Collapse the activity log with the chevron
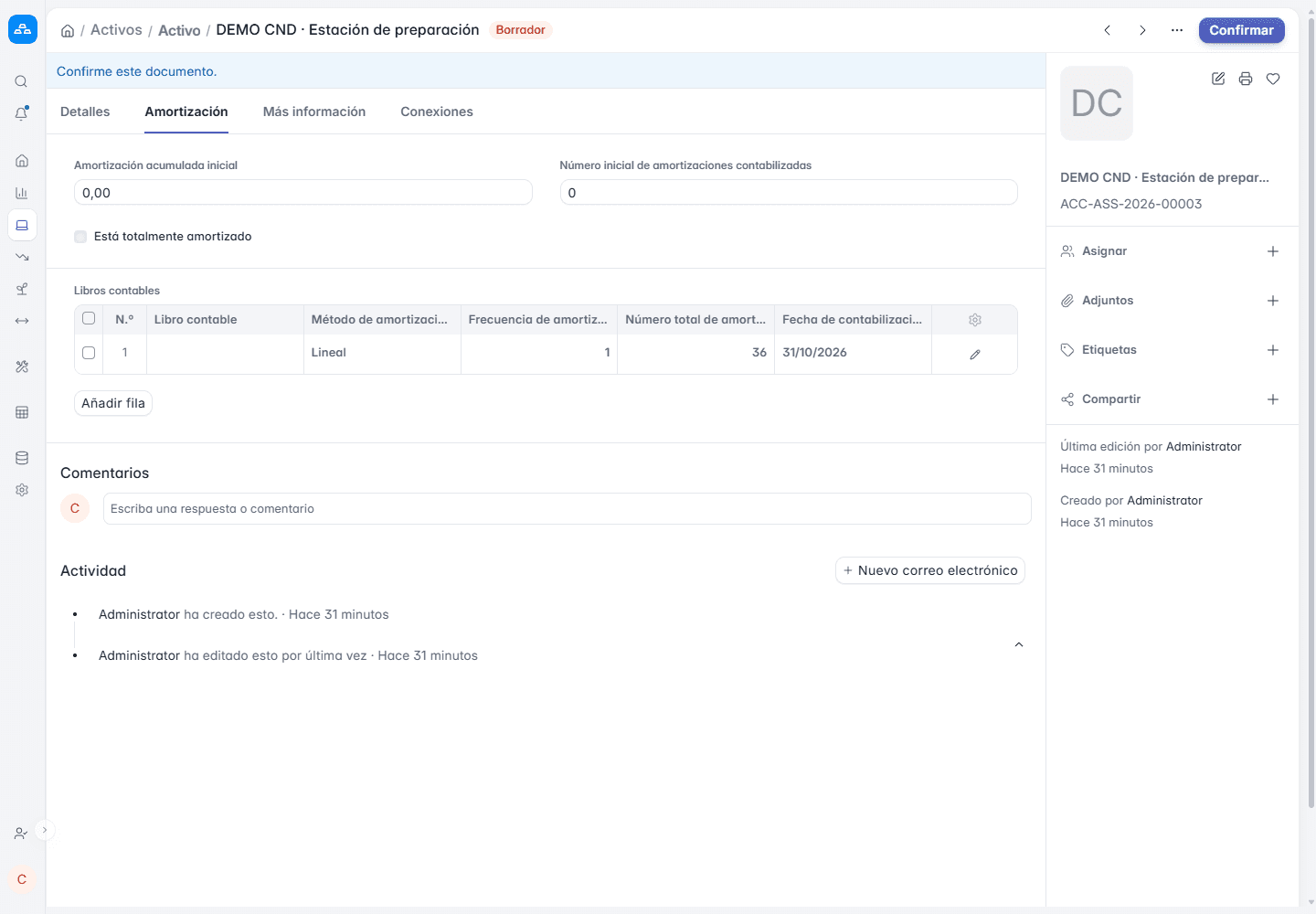The width and height of the screenshot is (1316, 914). 1019,644
